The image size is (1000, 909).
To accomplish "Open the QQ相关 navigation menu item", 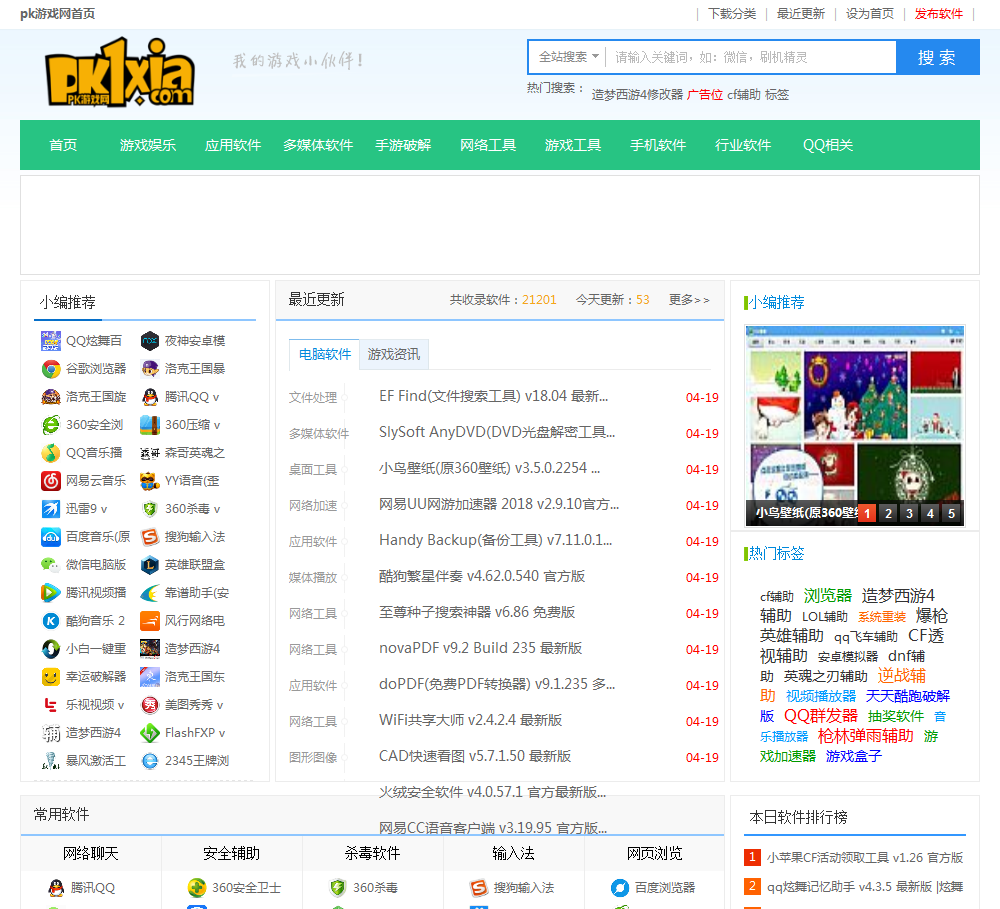I will (828, 145).
